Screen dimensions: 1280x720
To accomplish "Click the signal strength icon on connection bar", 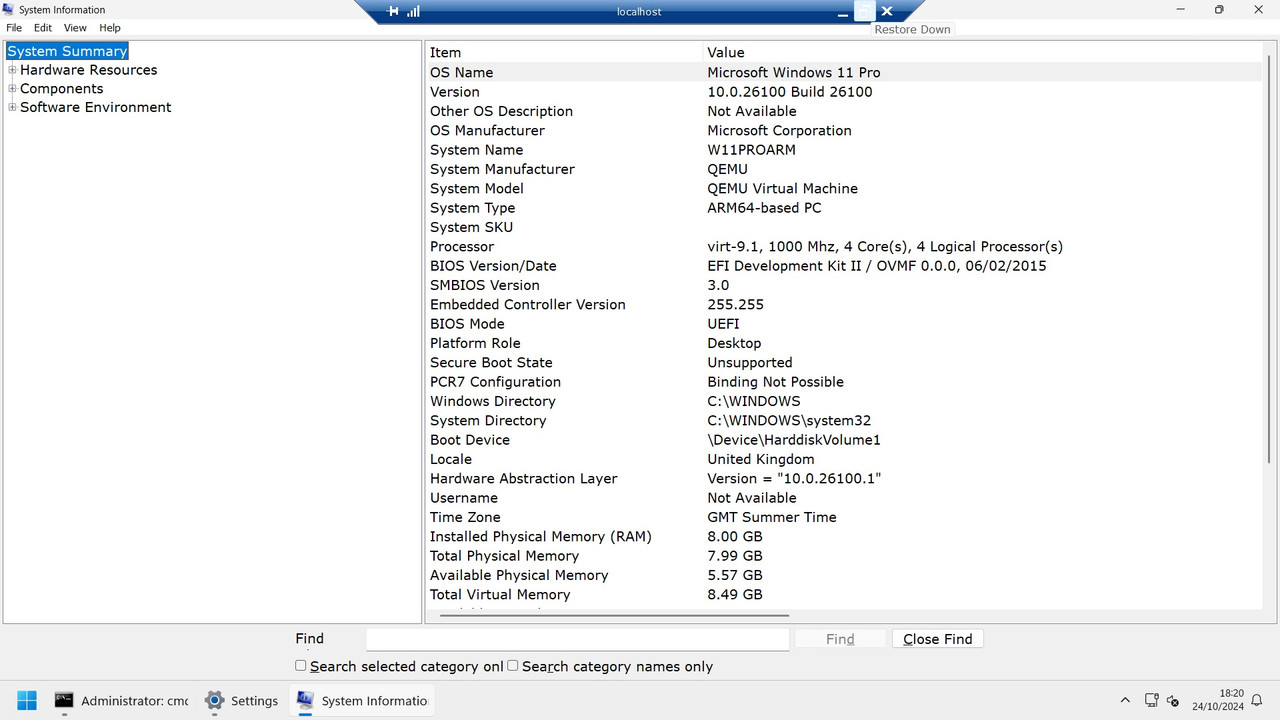I will pyautogui.click(x=414, y=11).
